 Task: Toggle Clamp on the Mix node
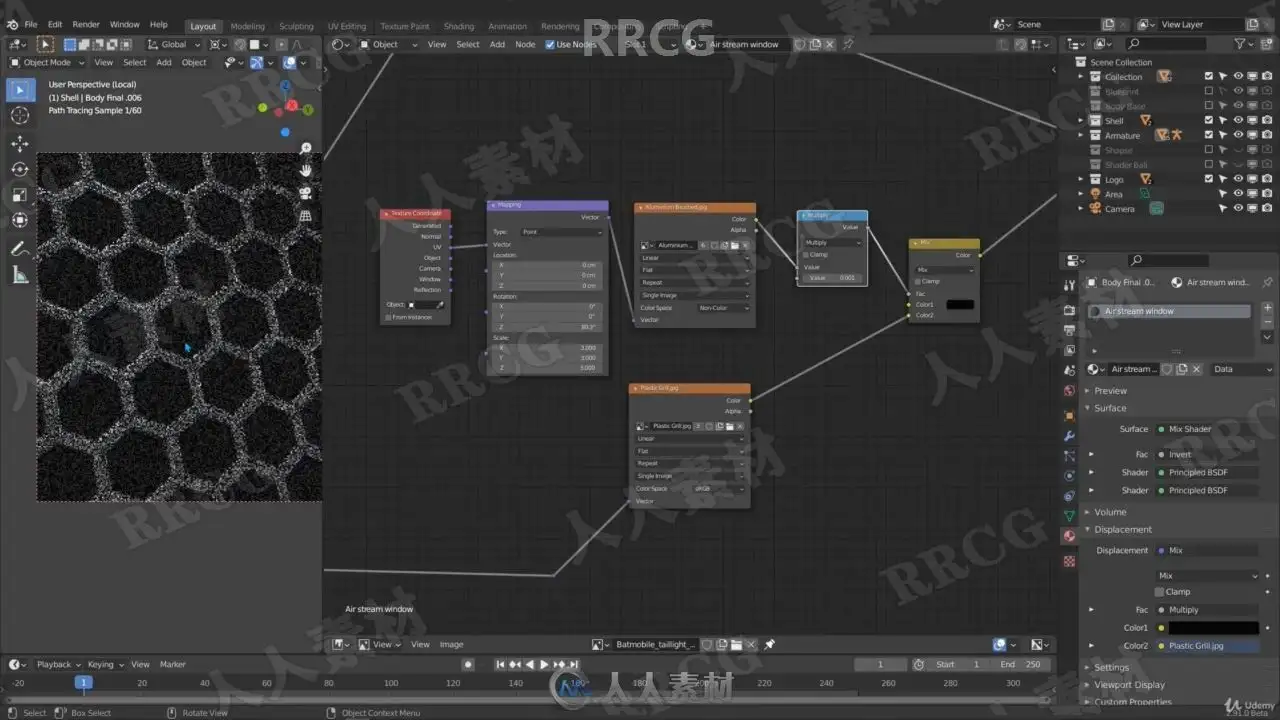click(x=918, y=281)
